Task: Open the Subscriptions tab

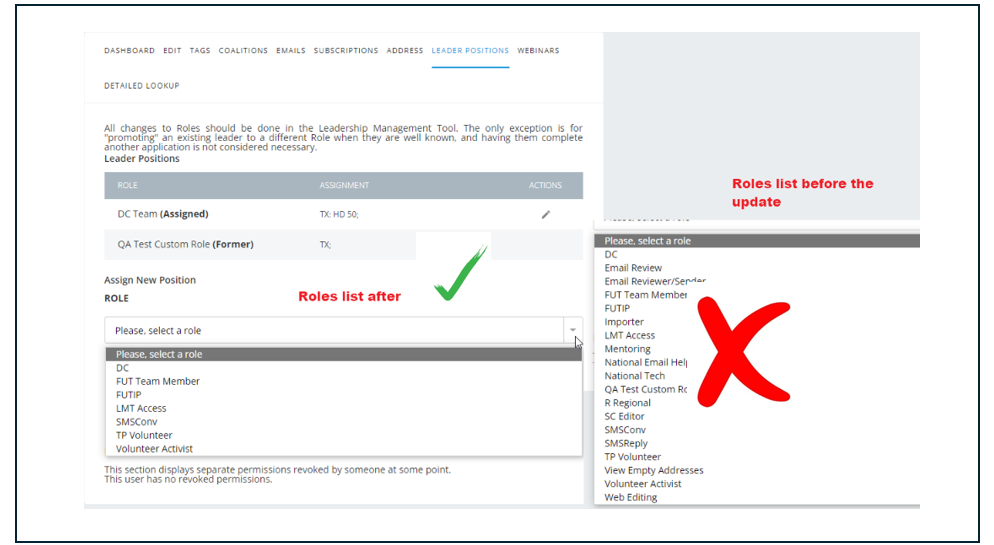Action: pos(346,50)
